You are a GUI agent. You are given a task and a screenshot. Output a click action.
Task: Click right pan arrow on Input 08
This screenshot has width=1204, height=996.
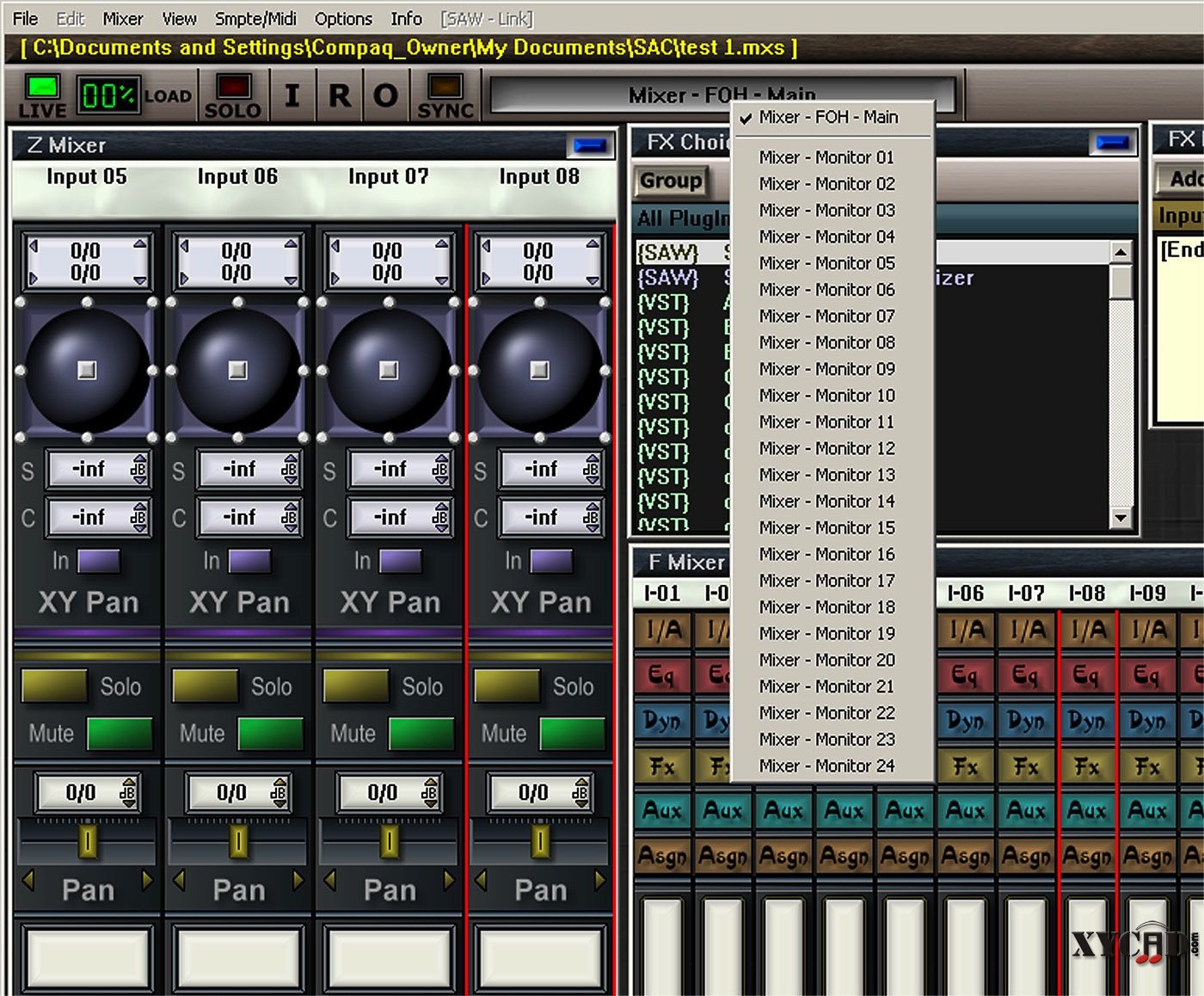pos(599,881)
